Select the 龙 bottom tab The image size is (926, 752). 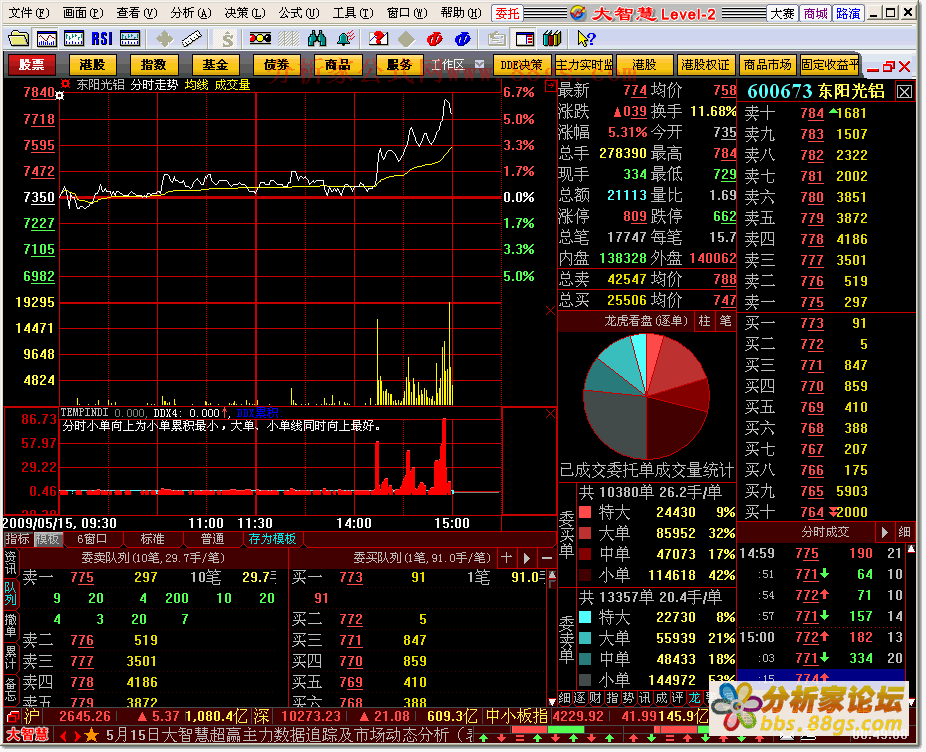point(694,698)
